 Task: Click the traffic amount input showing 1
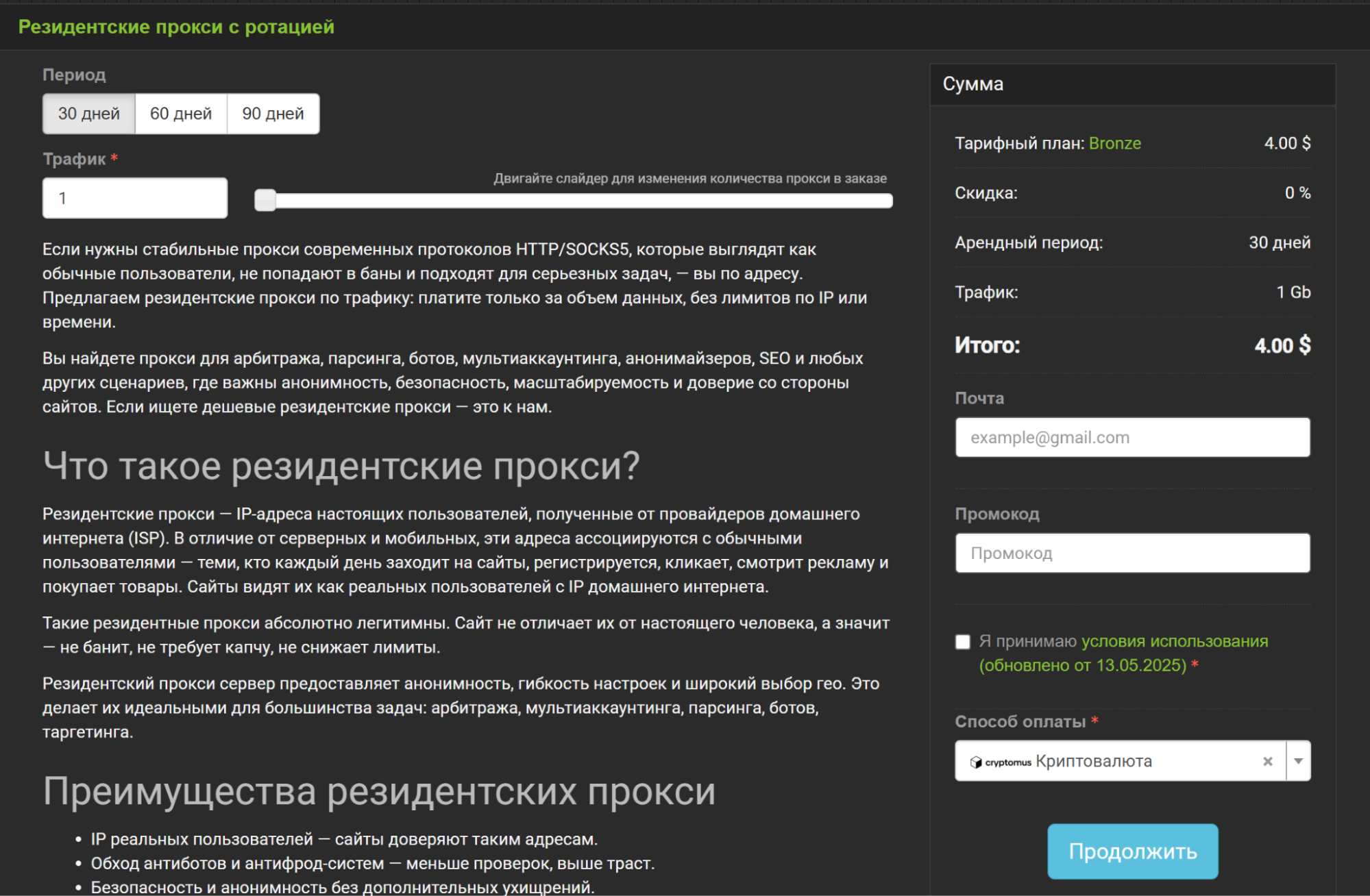click(134, 197)
